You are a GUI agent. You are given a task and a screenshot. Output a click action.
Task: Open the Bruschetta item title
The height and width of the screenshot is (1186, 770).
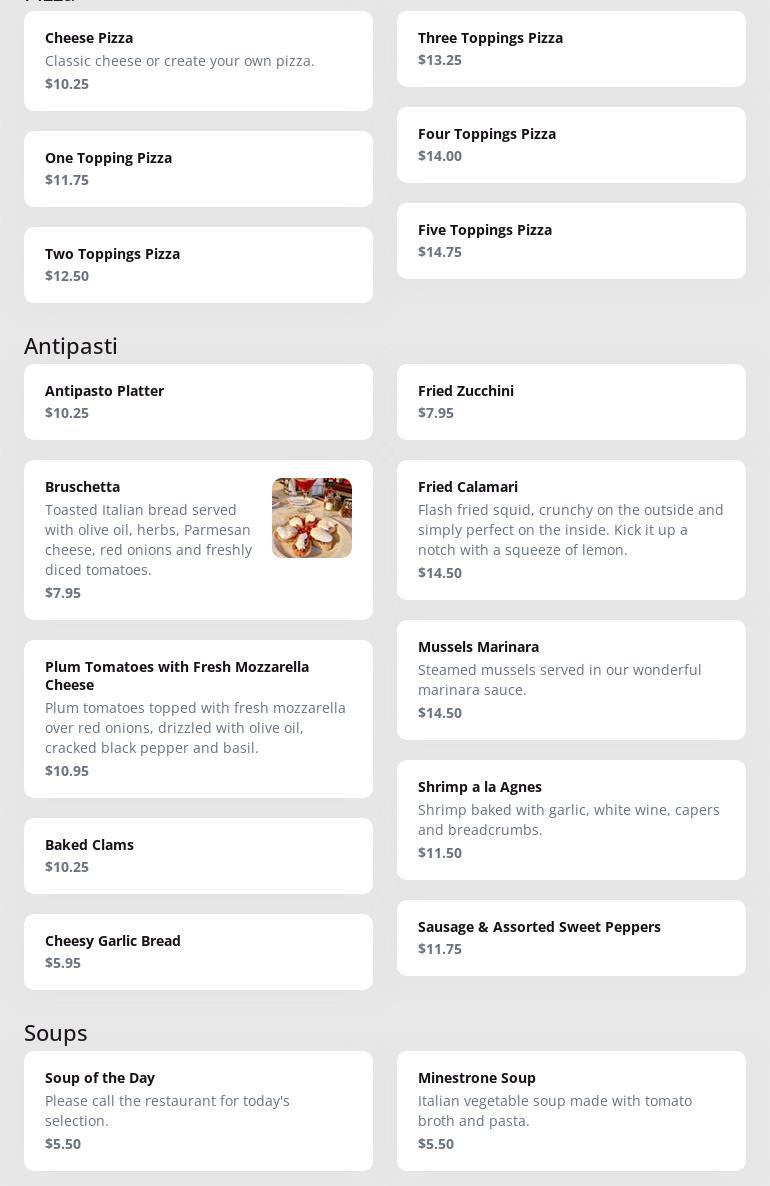coord(83,487)
